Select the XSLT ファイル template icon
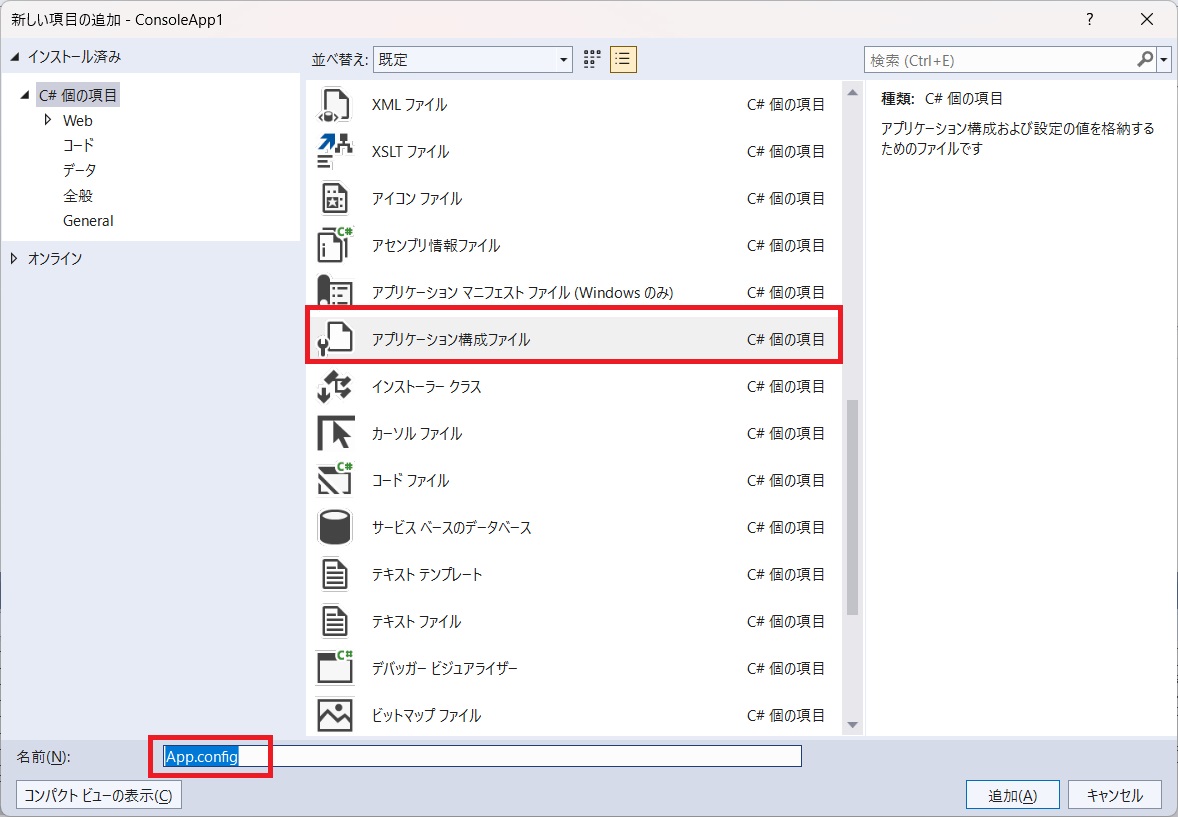1178x817 pixels. point(335,152)
